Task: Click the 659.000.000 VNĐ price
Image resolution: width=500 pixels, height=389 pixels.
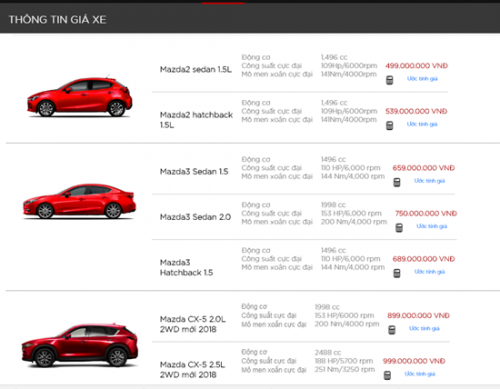Action: click(x=424, y=168)
